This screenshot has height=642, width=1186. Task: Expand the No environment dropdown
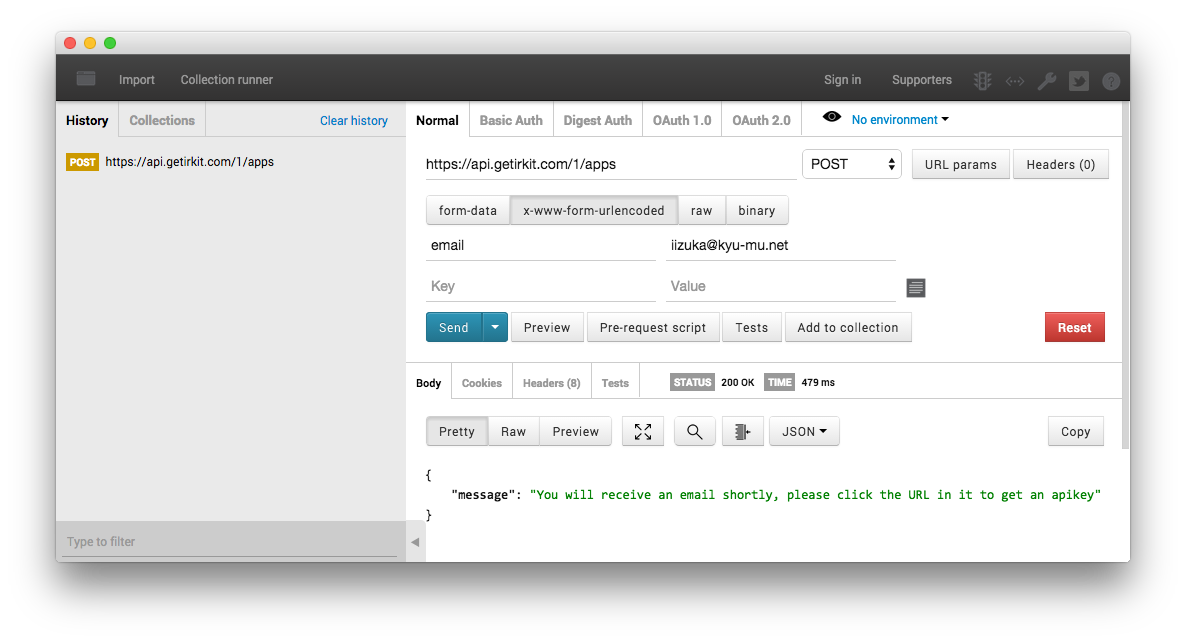[x=900, y=119]
